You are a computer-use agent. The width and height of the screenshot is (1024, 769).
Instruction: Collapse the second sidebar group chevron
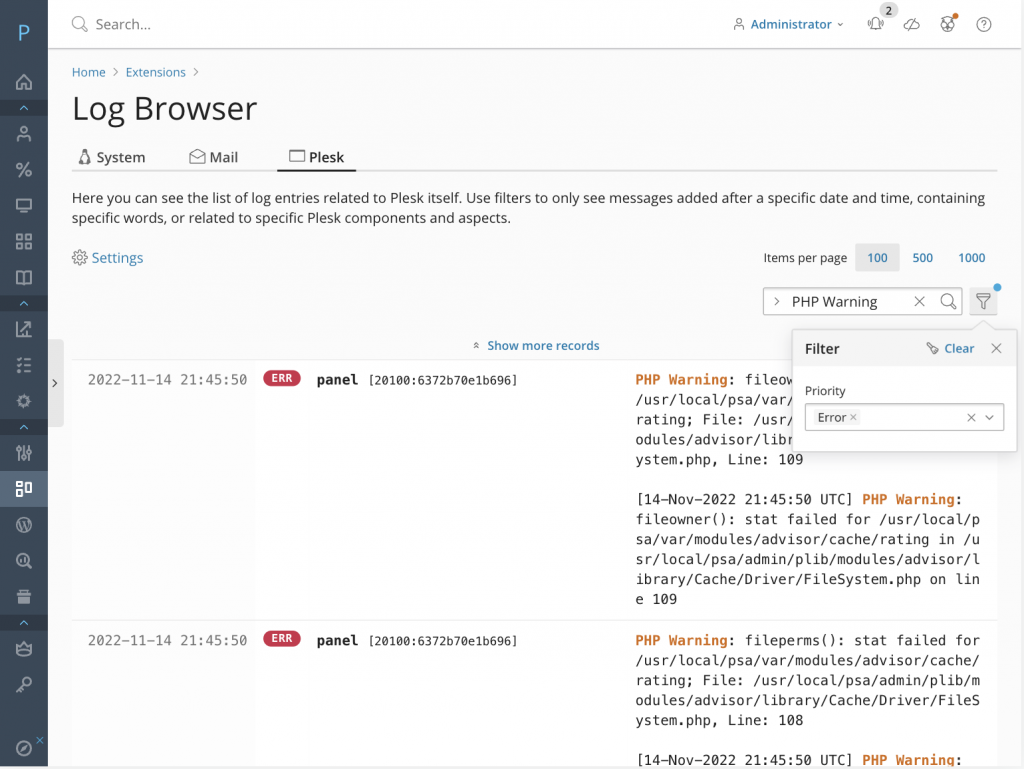pyautogui.click(x=24, y=304)
